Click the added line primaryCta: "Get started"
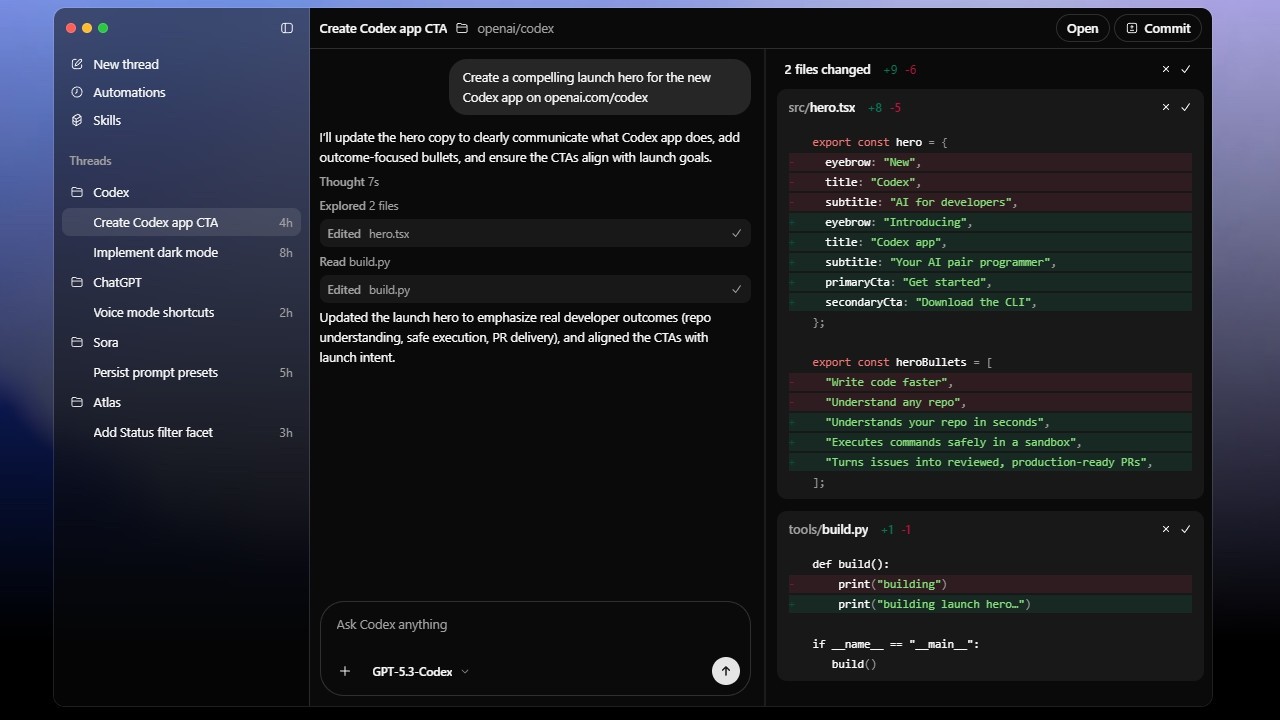The width and height of the screenshot is (1280, 720). coord(990,282)
